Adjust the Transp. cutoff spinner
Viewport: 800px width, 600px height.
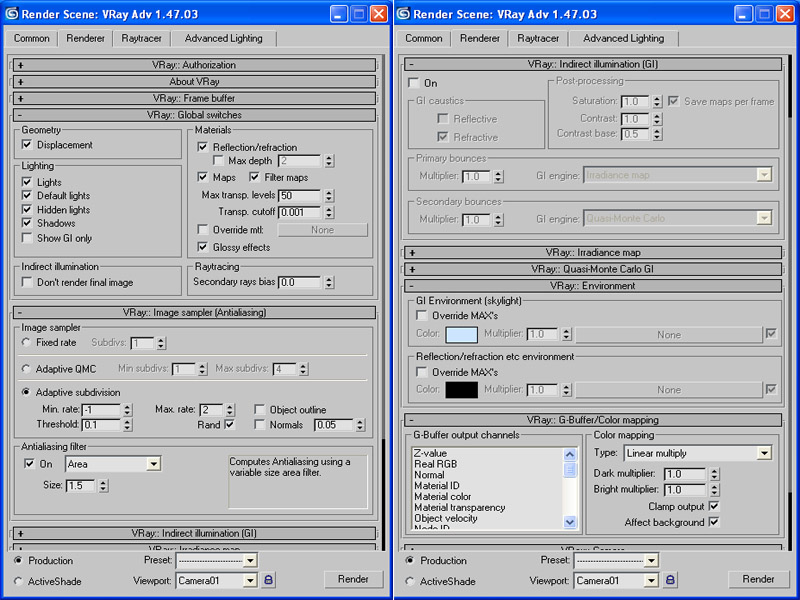click(329, 212)
